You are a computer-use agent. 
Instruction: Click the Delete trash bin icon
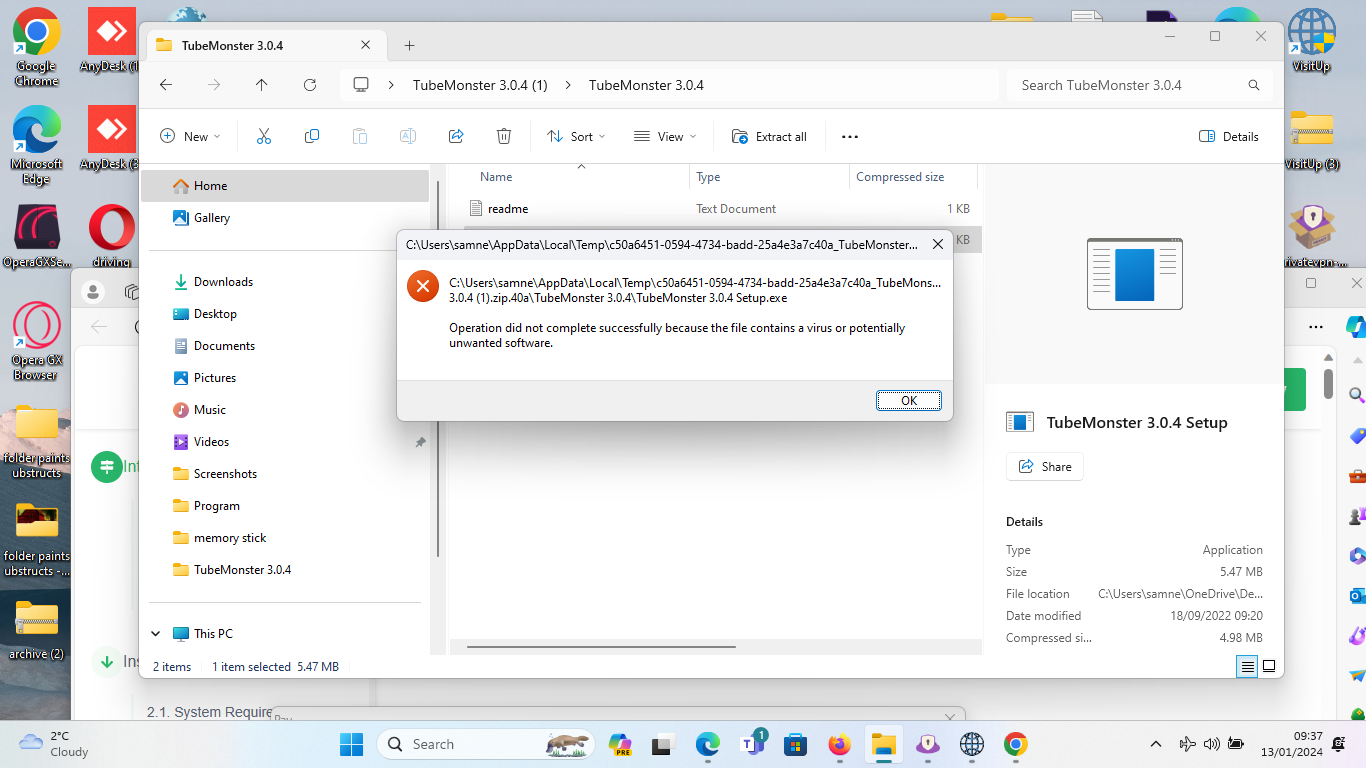[504, 137]
